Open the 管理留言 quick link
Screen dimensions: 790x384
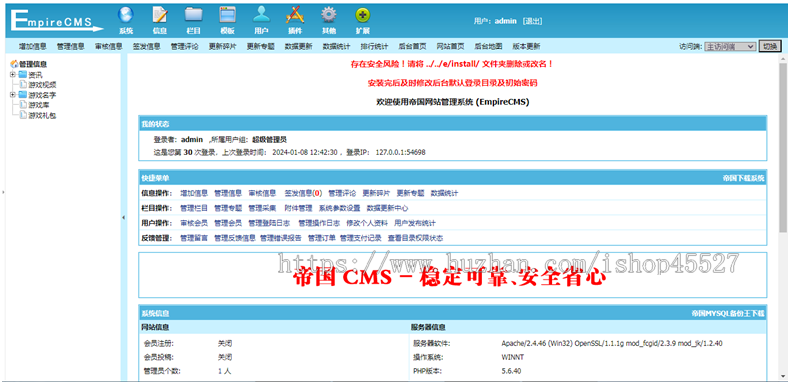(194, 238)
